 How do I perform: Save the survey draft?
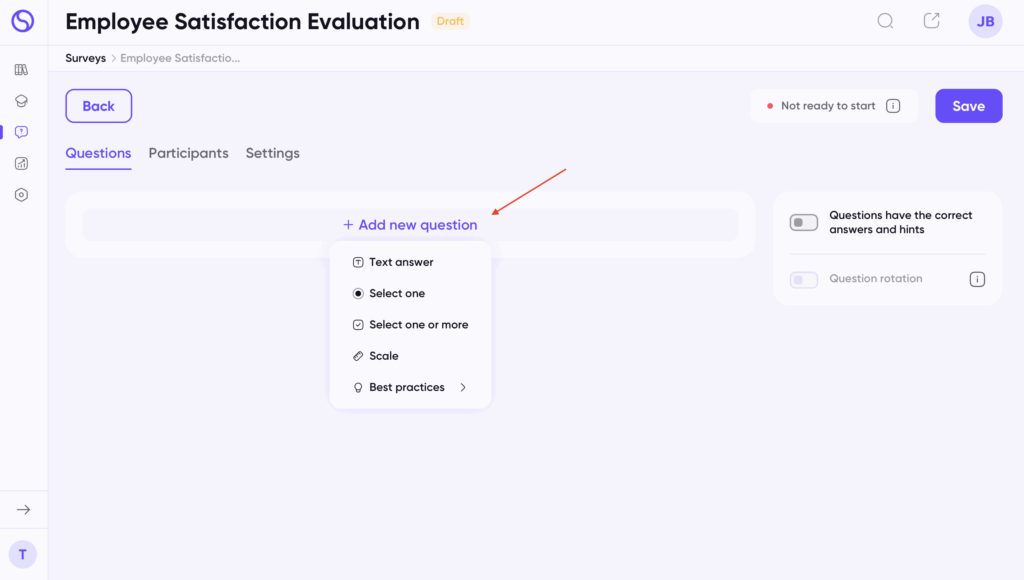tap(968, 106)
